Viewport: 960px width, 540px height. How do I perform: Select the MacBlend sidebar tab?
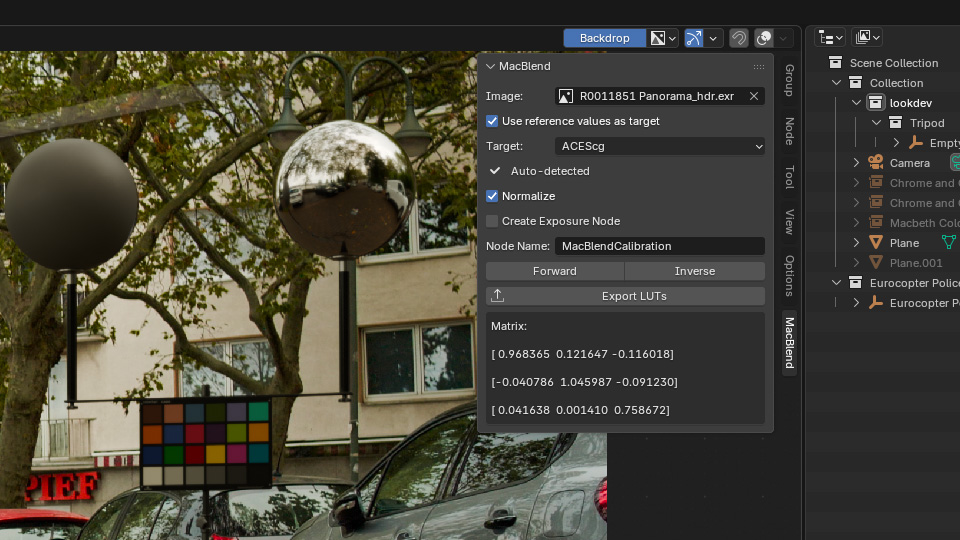(790, 343)
